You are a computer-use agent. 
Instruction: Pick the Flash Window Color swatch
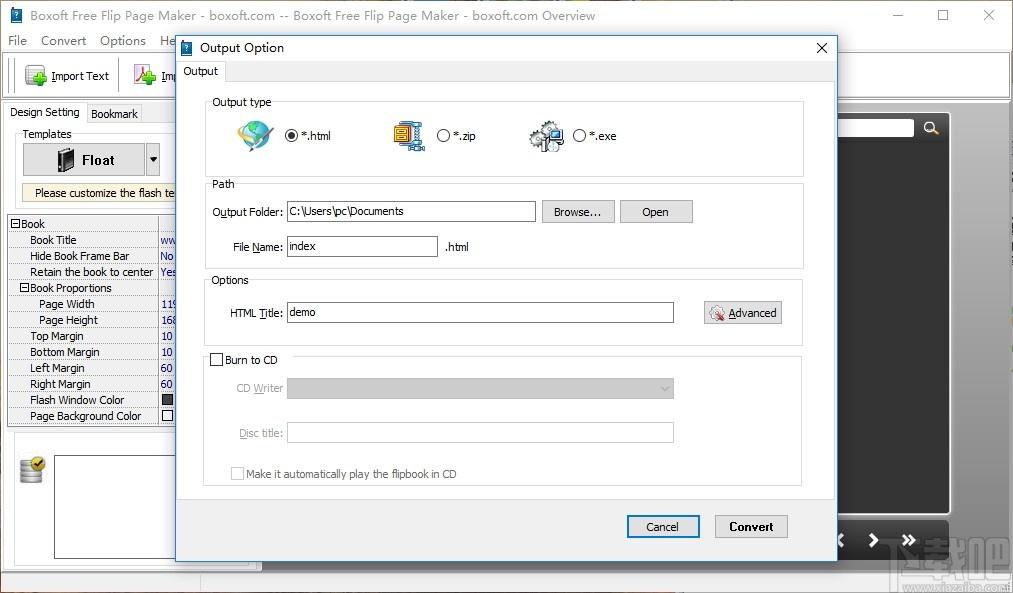pyautogui.click(x=167, y=400)
